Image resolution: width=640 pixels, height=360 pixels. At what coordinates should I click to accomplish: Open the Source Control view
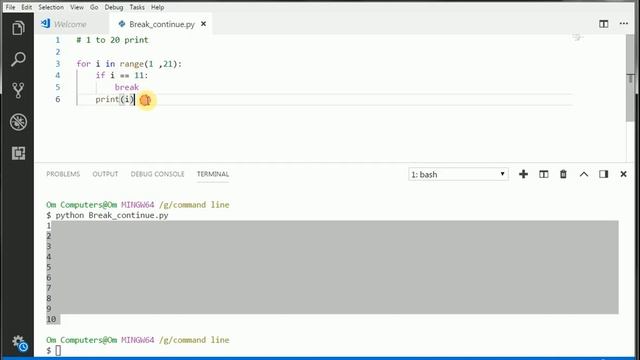click(x=18, y=91)
